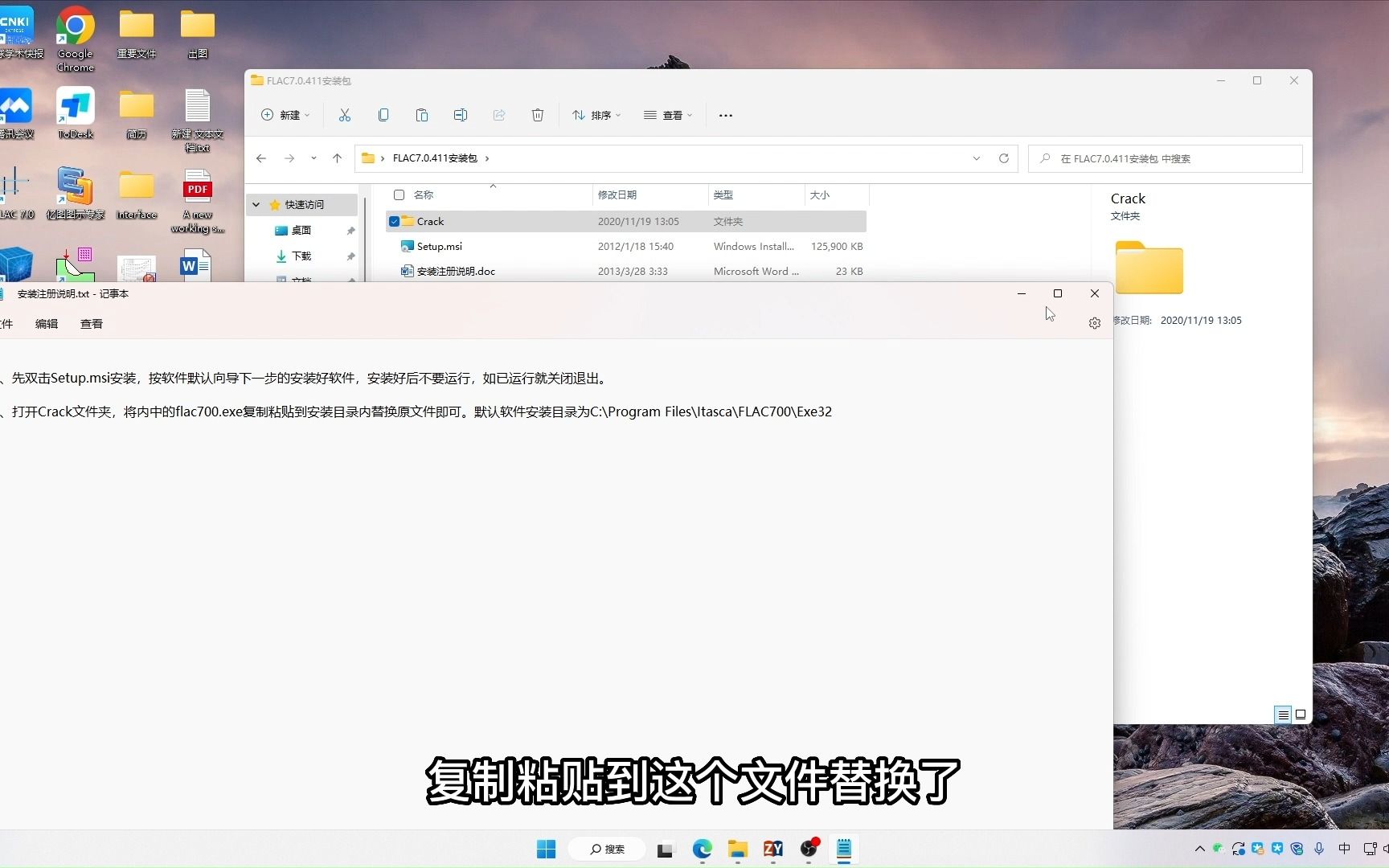Image resolution: width=1389 pixels, height=868 pixels.
Task: Click the Rename icon in Explorer toolbar
Action: coord(461,115)
